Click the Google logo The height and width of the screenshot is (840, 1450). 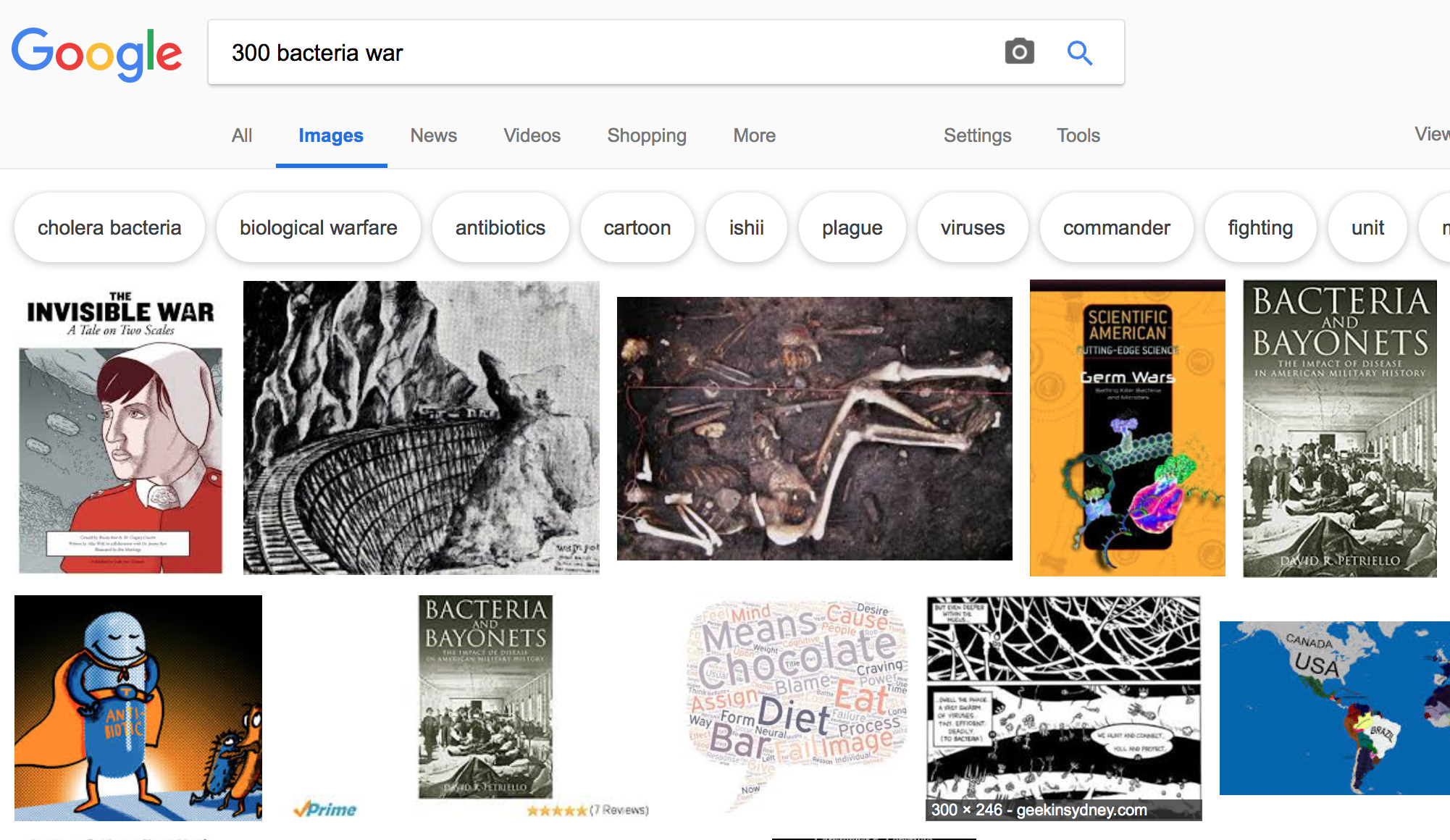pyautogui.click(x=96, y=54)
